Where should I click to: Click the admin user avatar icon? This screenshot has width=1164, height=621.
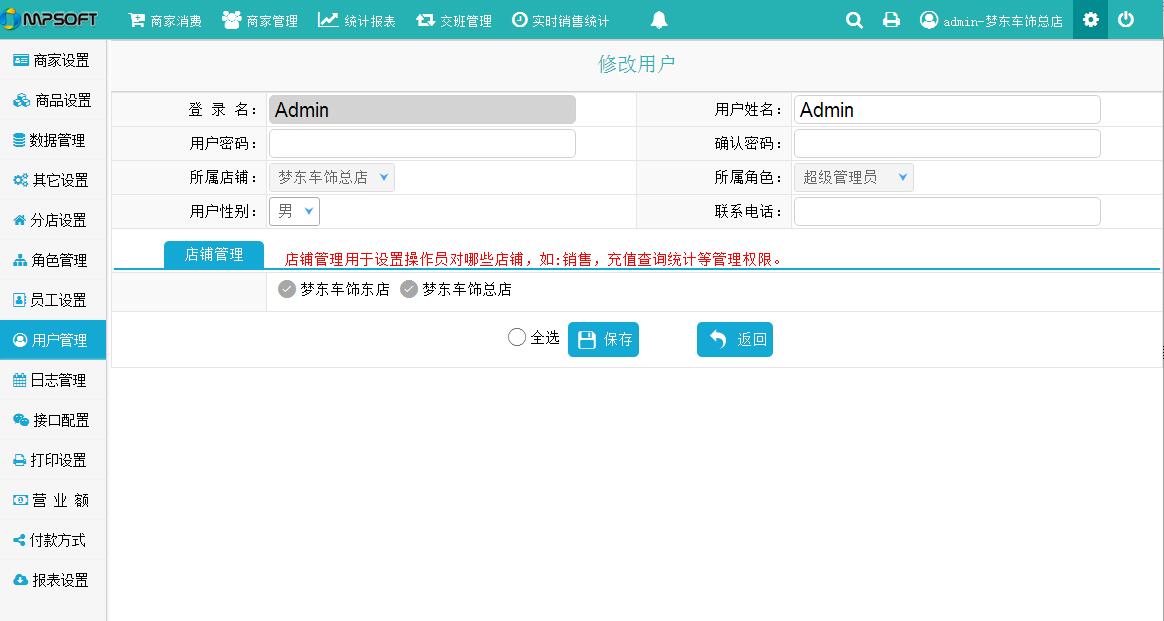tap(929, 20)
